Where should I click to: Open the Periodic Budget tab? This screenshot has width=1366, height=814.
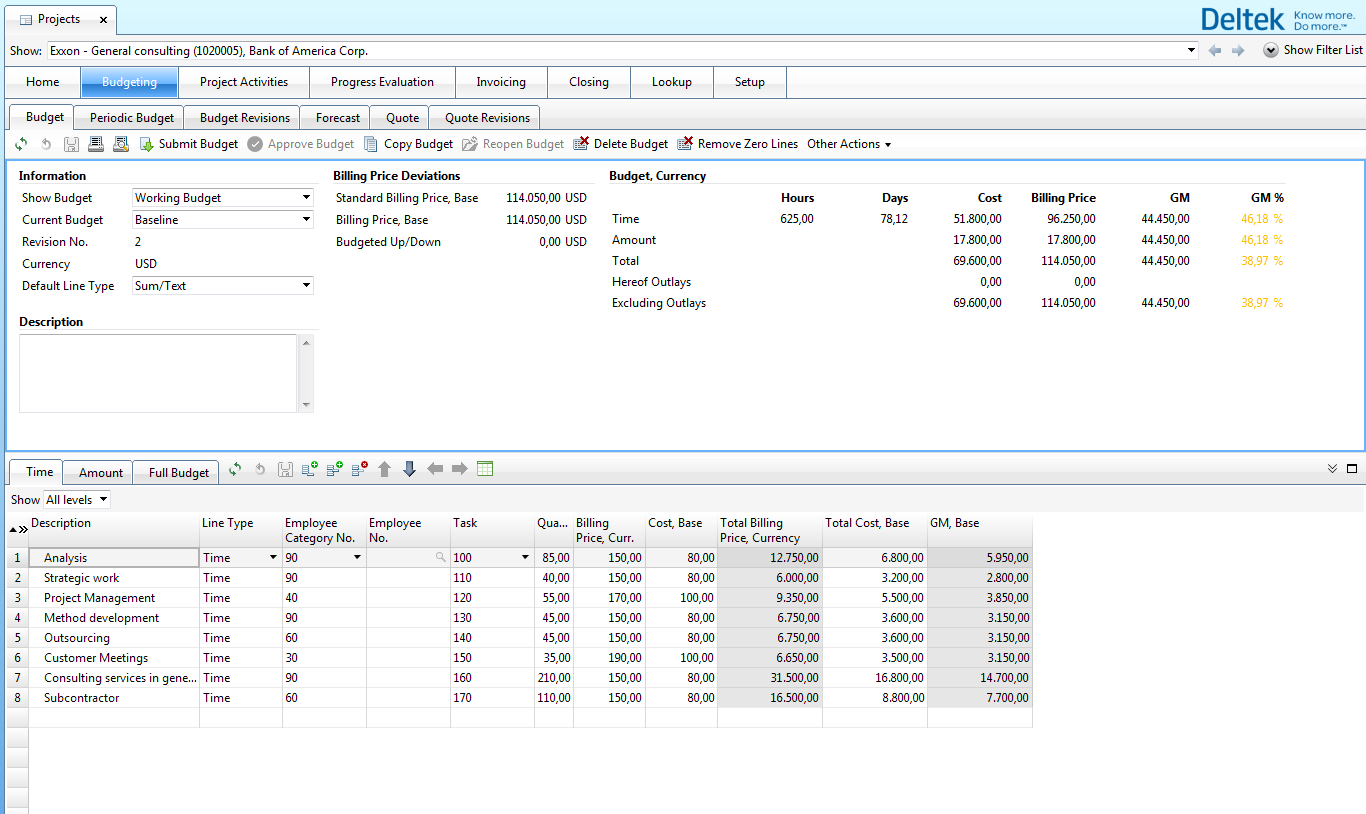132,117
